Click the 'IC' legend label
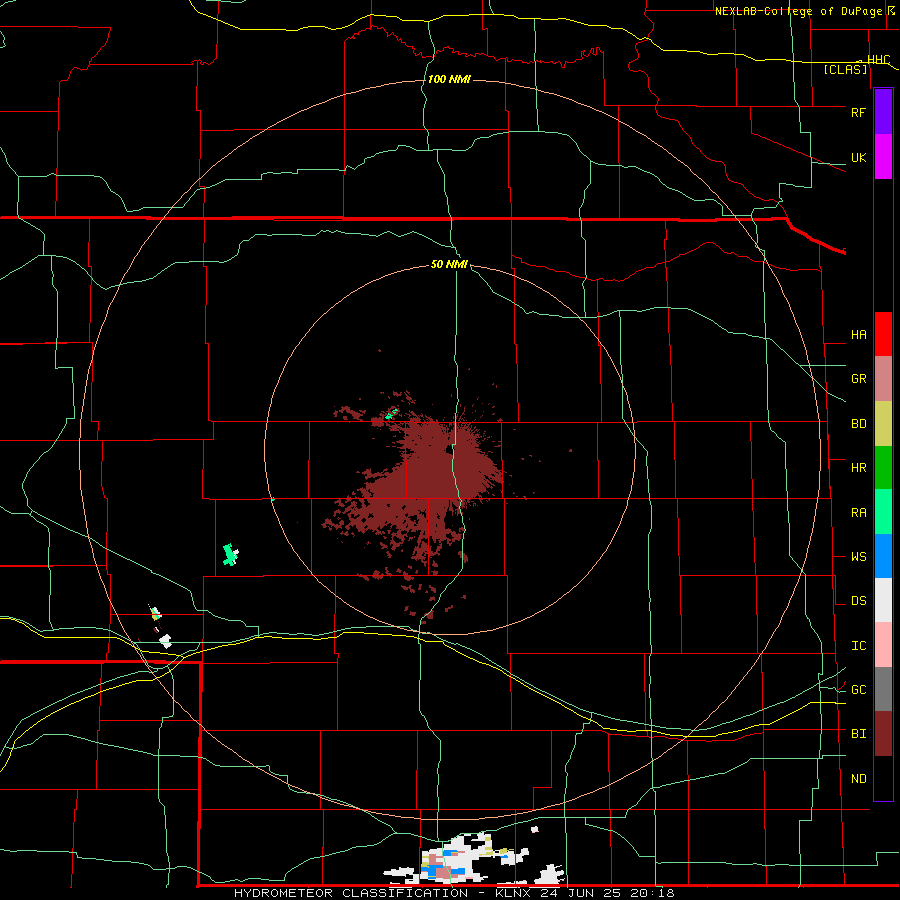 click(858, 646)
